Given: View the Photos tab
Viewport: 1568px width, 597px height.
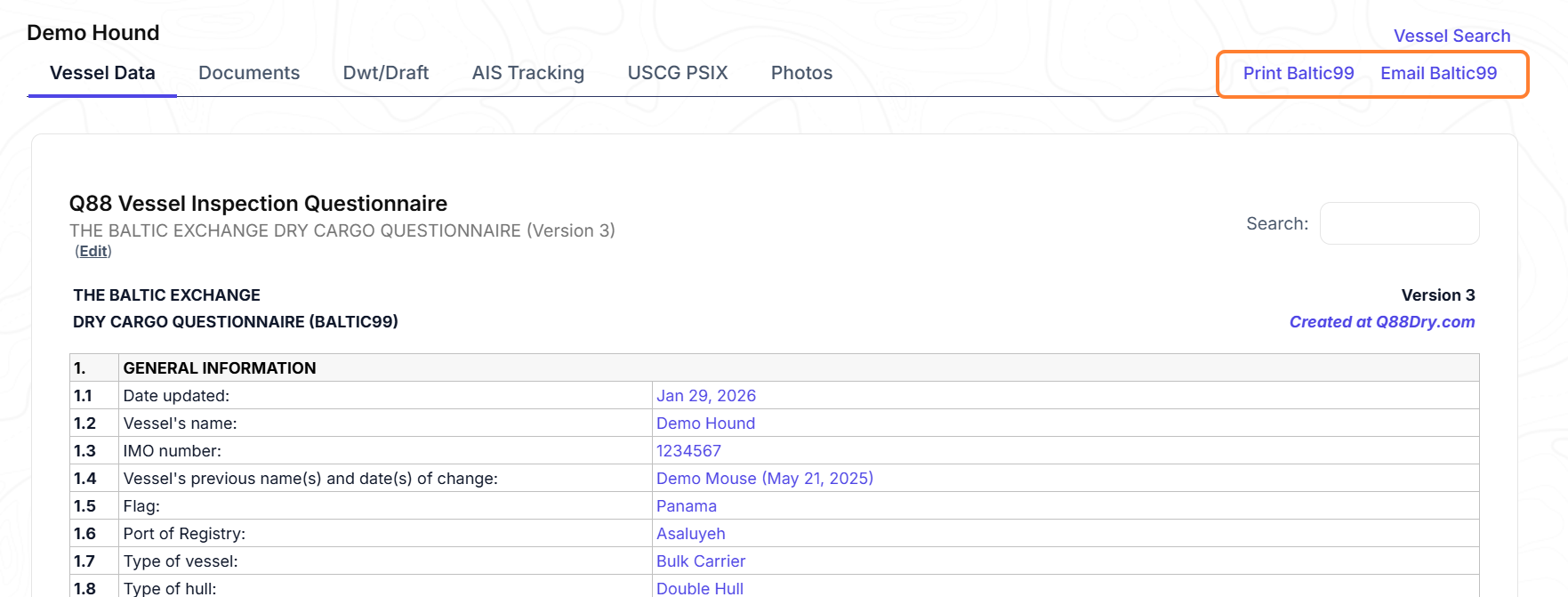Looking at the screenshot, I should tap(802, 73).
